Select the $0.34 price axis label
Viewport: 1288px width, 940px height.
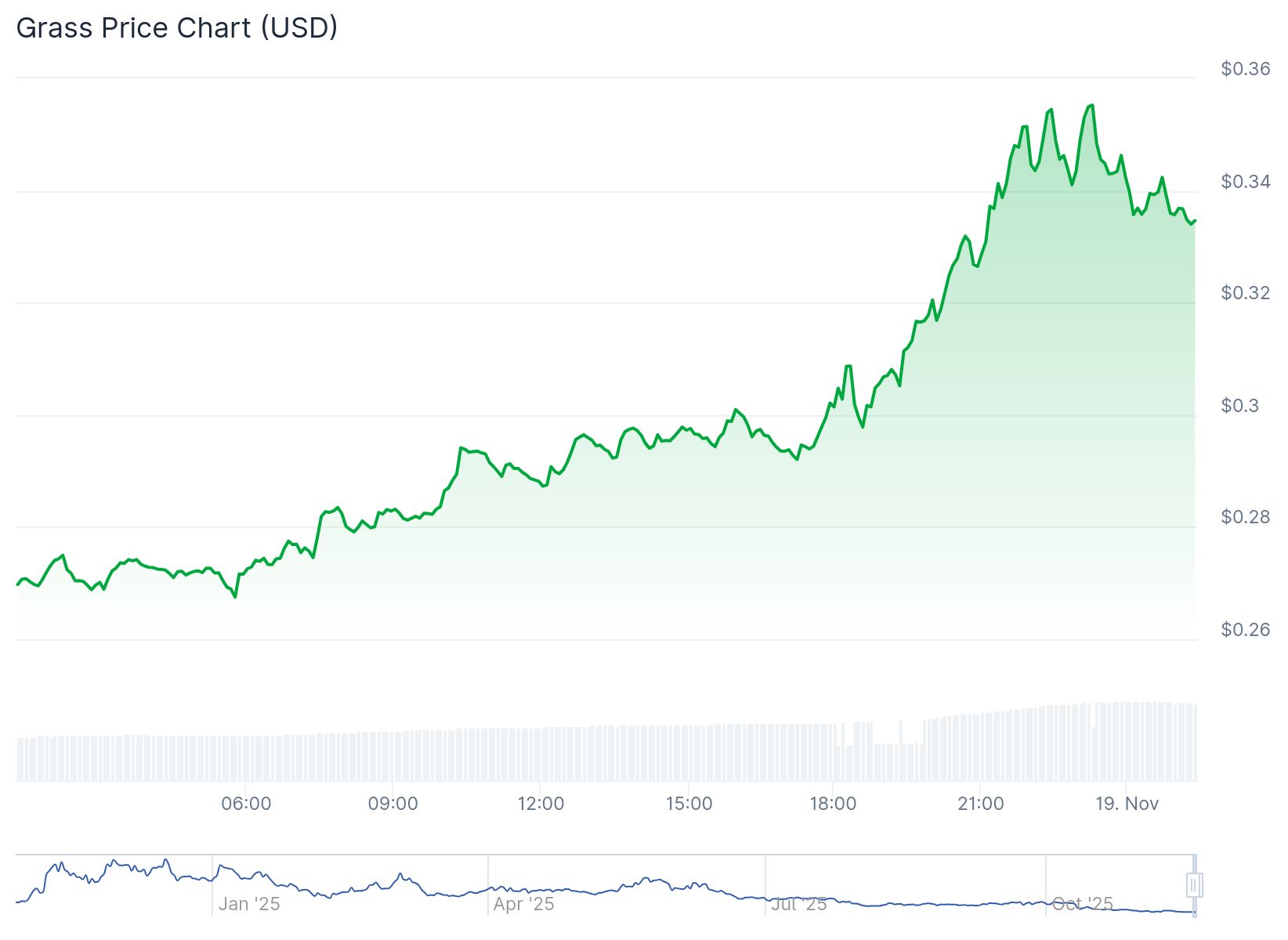[1245, 182]
